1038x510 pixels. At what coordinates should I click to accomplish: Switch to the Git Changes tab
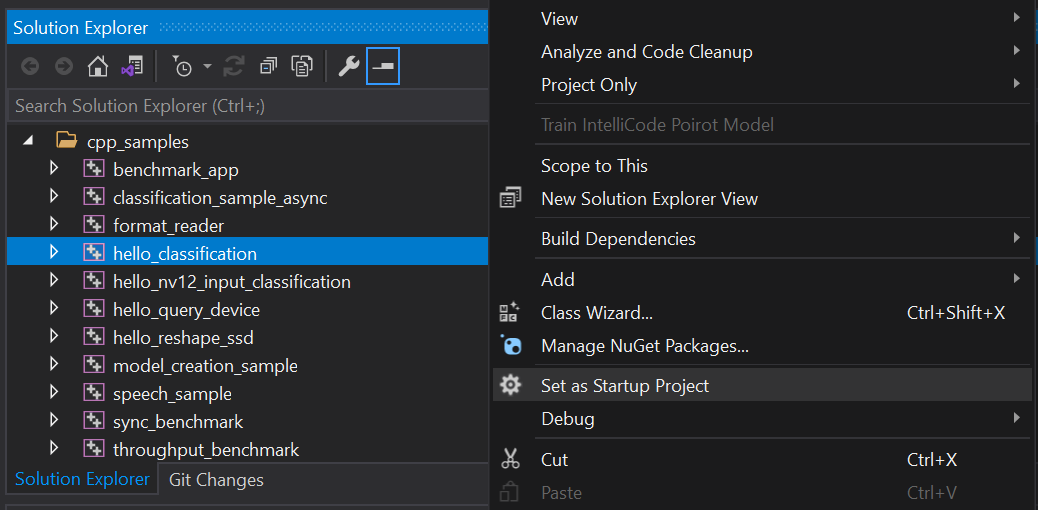(216, 480)
